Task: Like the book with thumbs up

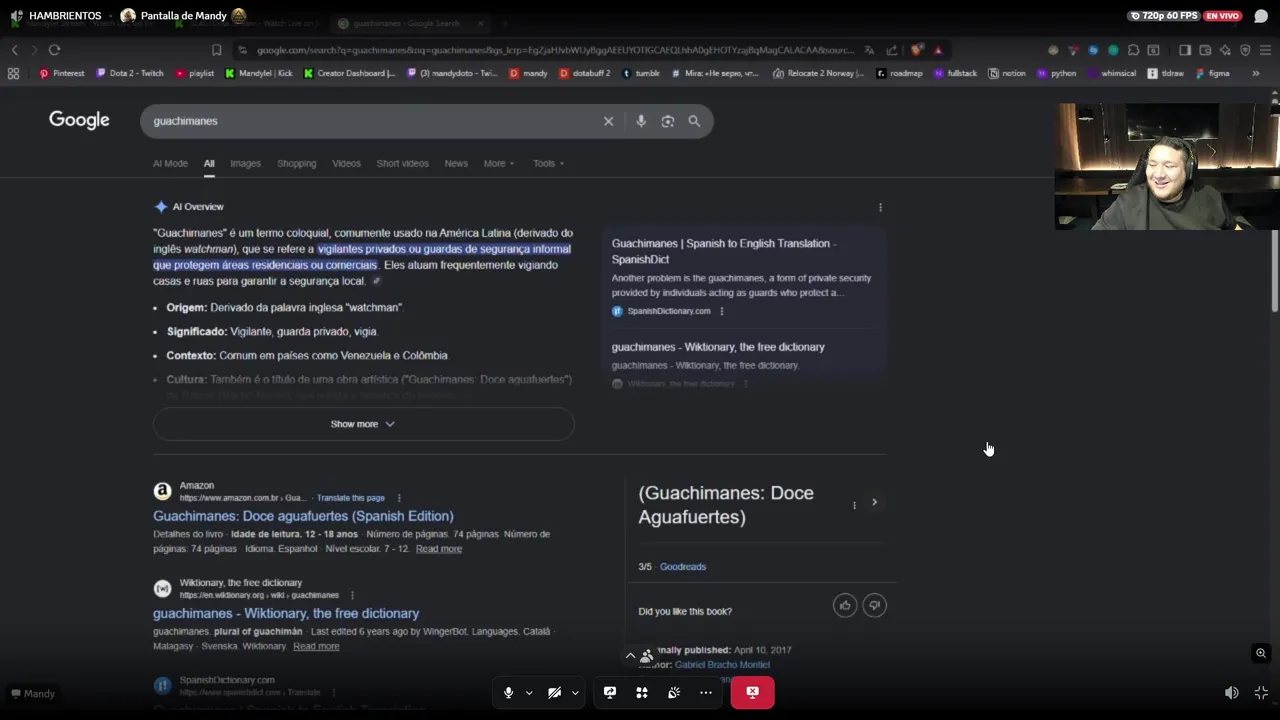Action: (845, 605)
